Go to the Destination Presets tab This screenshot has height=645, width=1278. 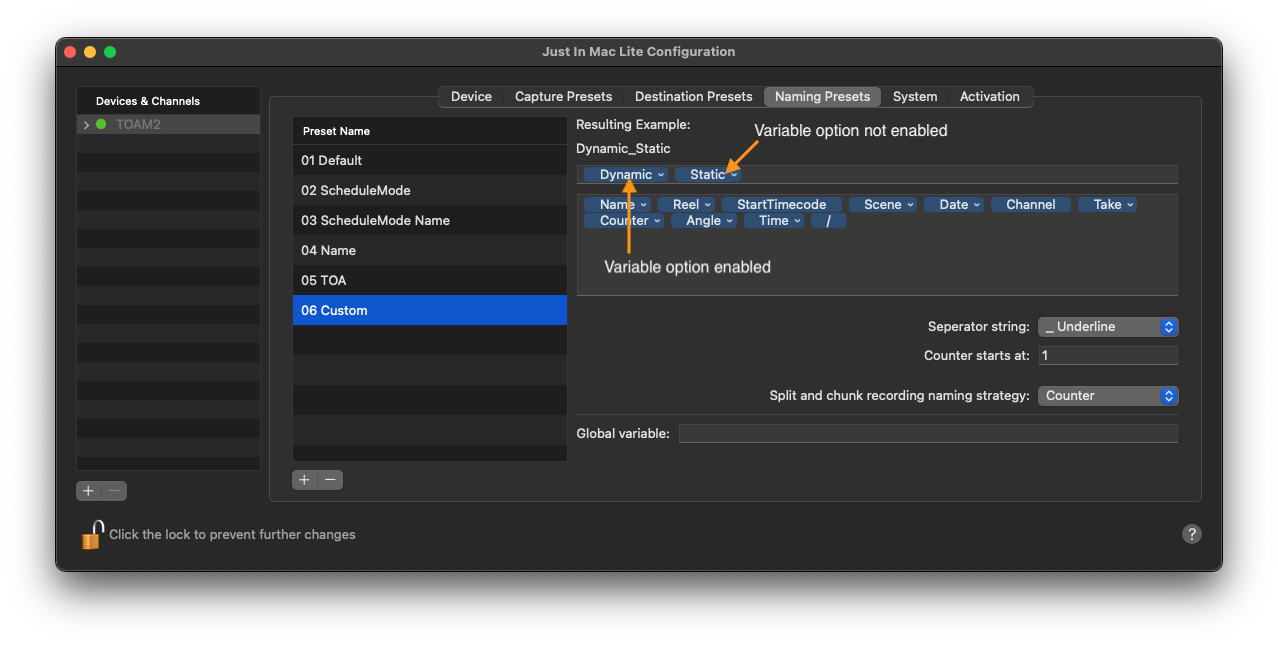pos(693,97)
